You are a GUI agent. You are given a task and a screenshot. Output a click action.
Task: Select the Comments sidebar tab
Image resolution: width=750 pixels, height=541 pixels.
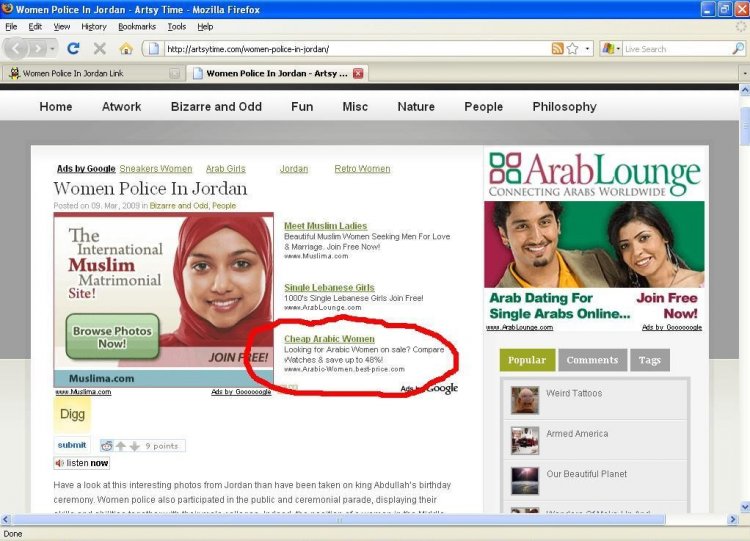[592, 360]
